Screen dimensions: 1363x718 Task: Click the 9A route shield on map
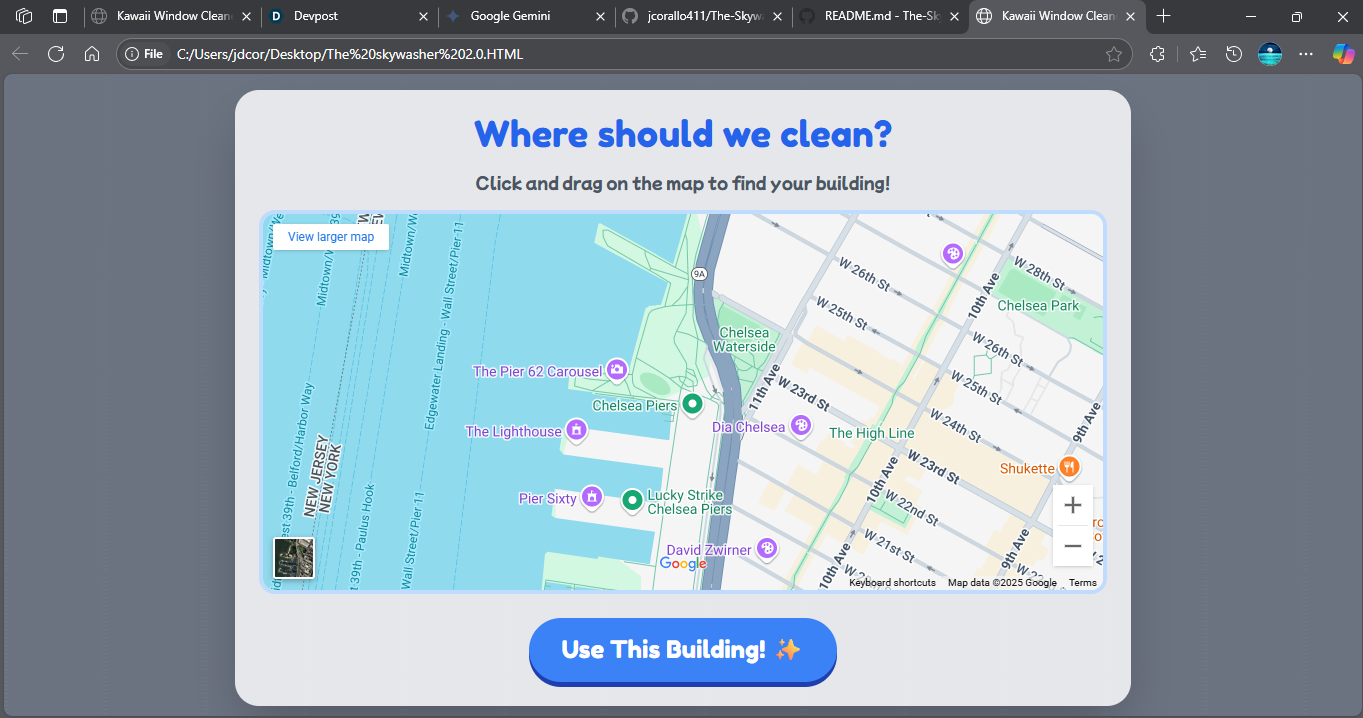click(699, 273)
